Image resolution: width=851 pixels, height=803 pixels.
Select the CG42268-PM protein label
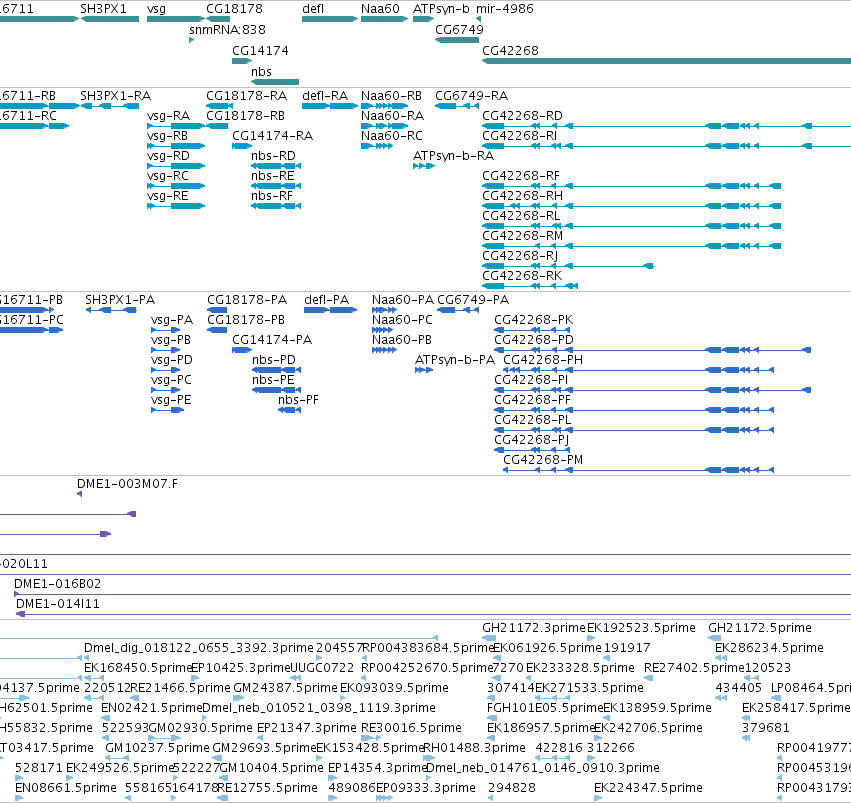click(543, 460)
